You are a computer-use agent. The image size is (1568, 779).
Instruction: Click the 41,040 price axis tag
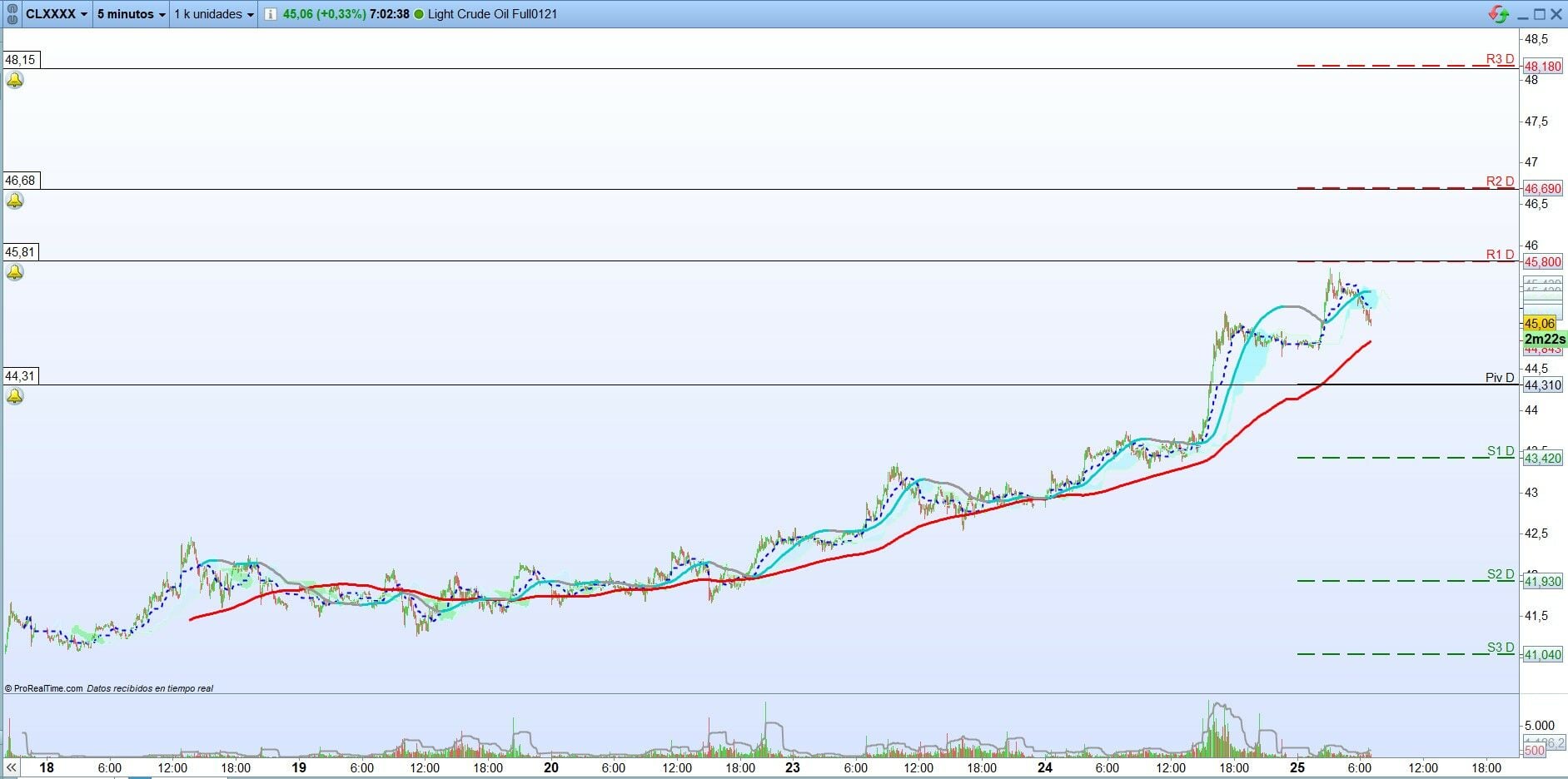click(x=1543, y=655)
